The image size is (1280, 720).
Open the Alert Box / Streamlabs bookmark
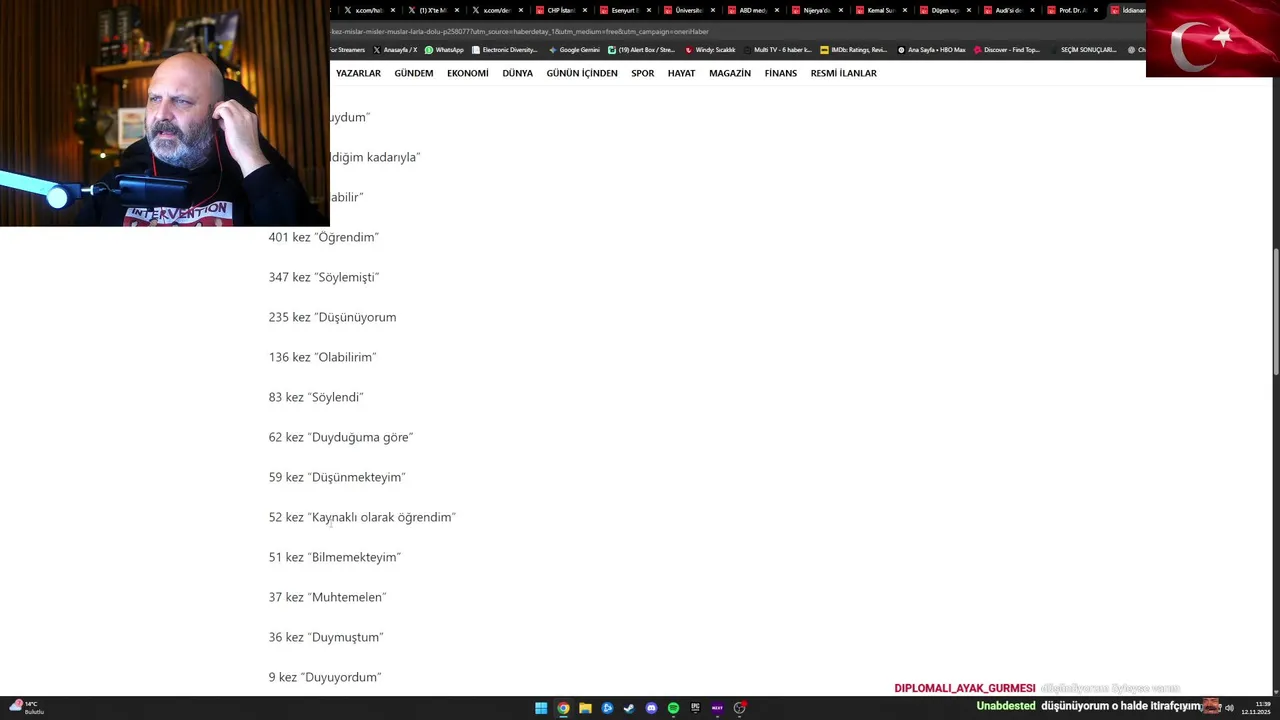click(641, 50)
